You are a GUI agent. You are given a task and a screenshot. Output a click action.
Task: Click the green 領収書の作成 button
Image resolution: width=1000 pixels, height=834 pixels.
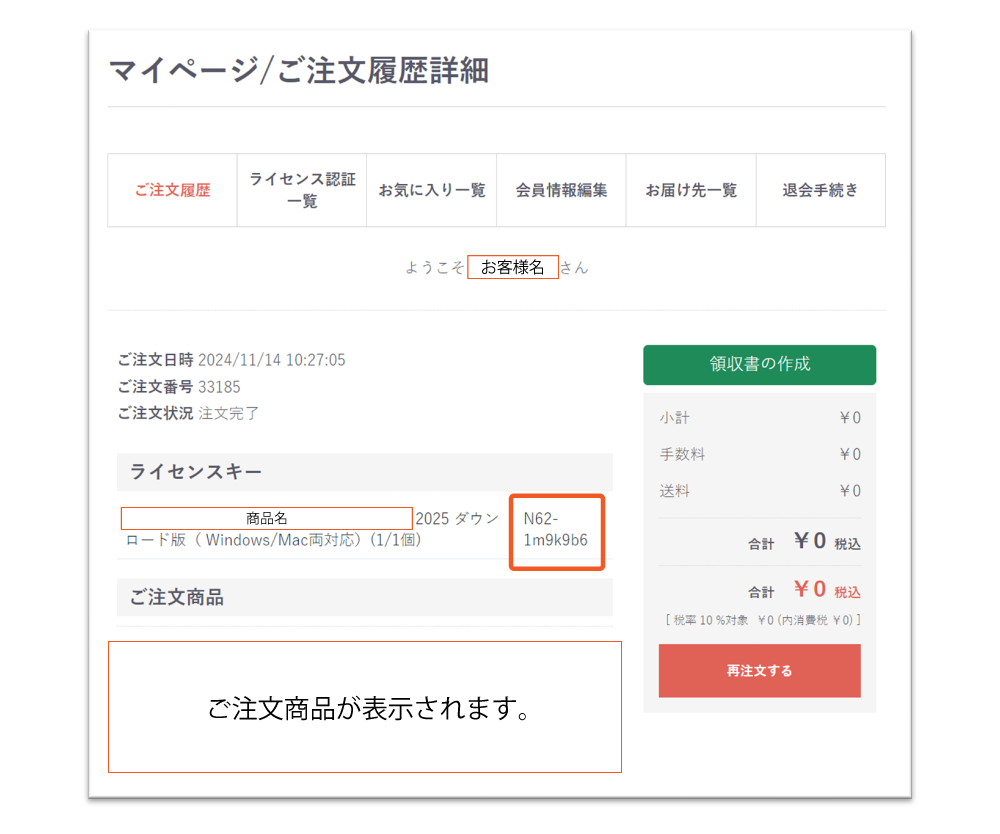[760, 365]
